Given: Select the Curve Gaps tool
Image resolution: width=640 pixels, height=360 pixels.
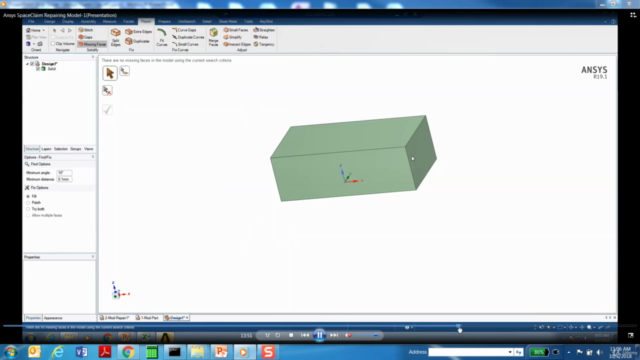Looking at the screenshot, I should (x=184, y=30).
